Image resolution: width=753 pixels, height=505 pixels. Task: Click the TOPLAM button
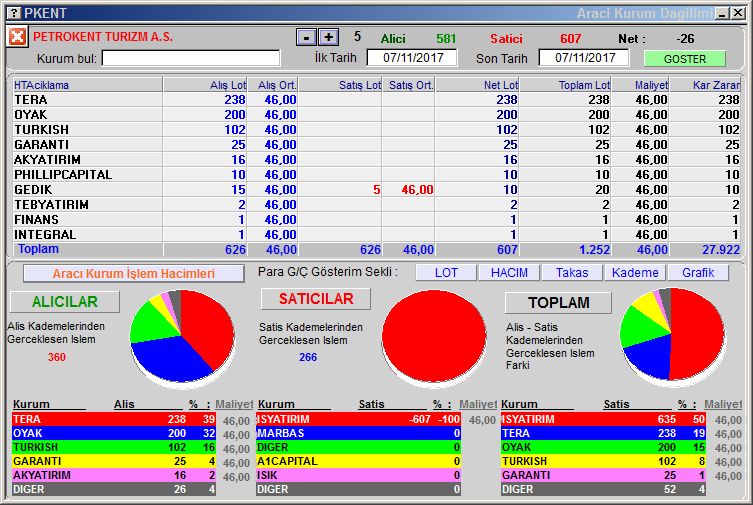coord(559,302)
